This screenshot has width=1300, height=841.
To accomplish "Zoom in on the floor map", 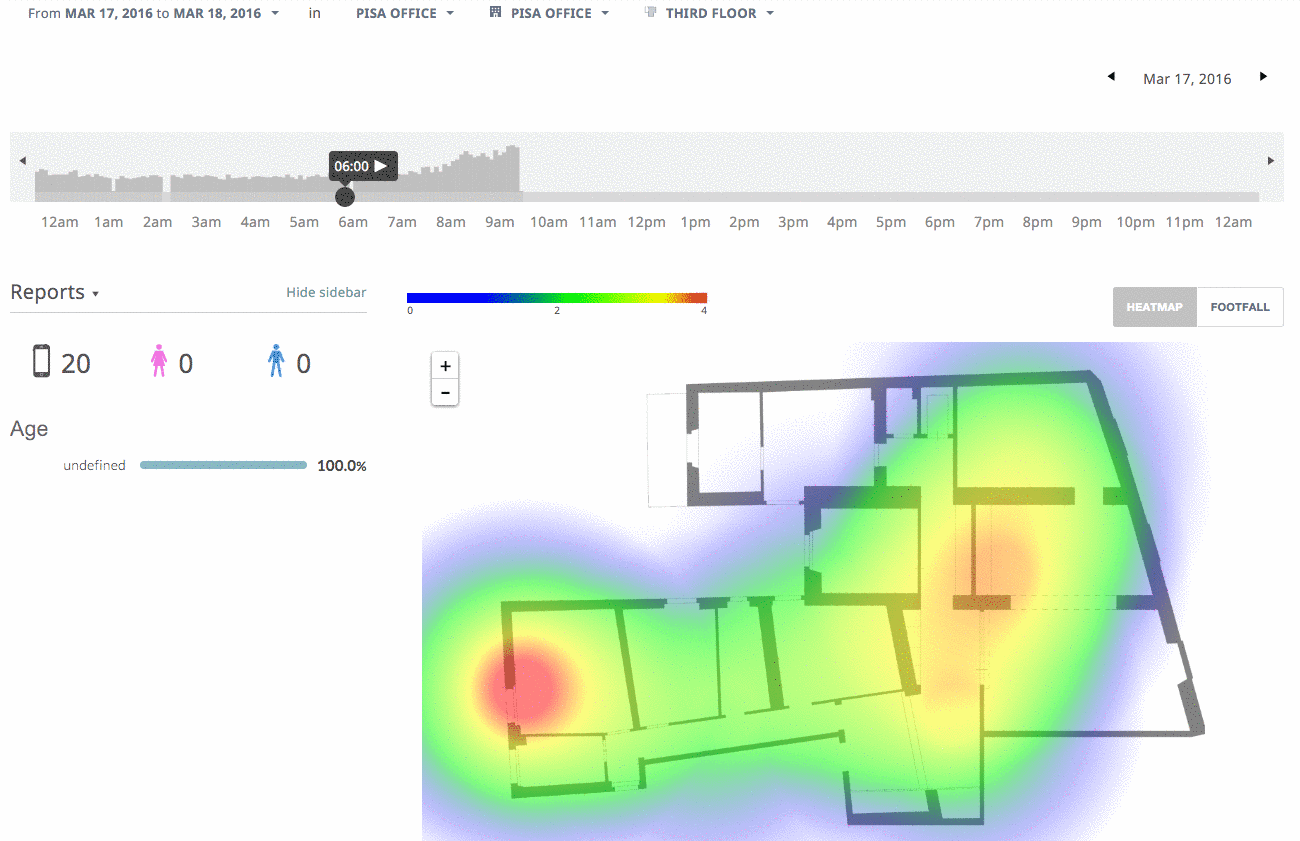I will click(x=445, y=367).
